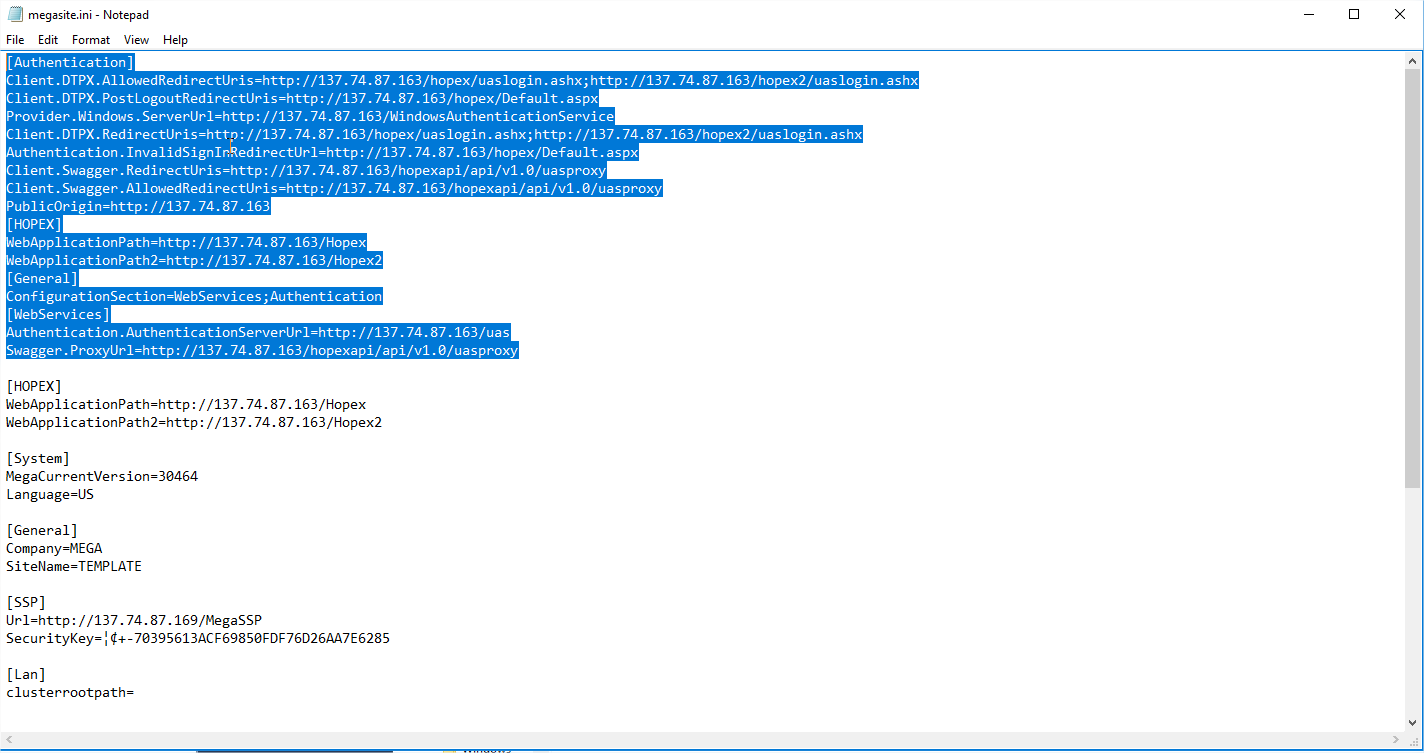This screenshot has height=753, width=1424.
Task: Click the SecurityKey value line
Action: click(198, 639)
